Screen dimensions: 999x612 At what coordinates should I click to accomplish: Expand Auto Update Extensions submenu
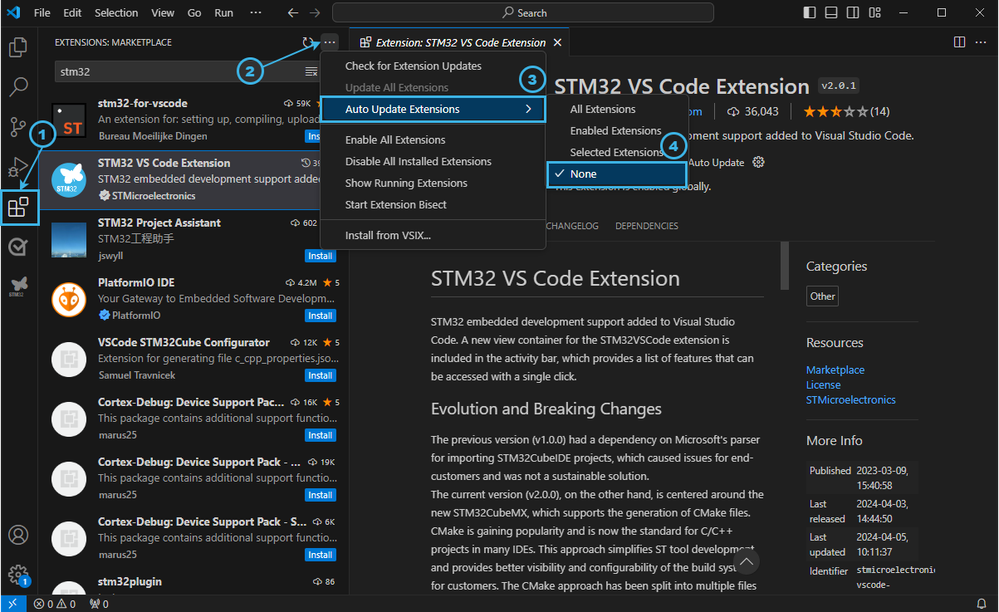point(433,109)
